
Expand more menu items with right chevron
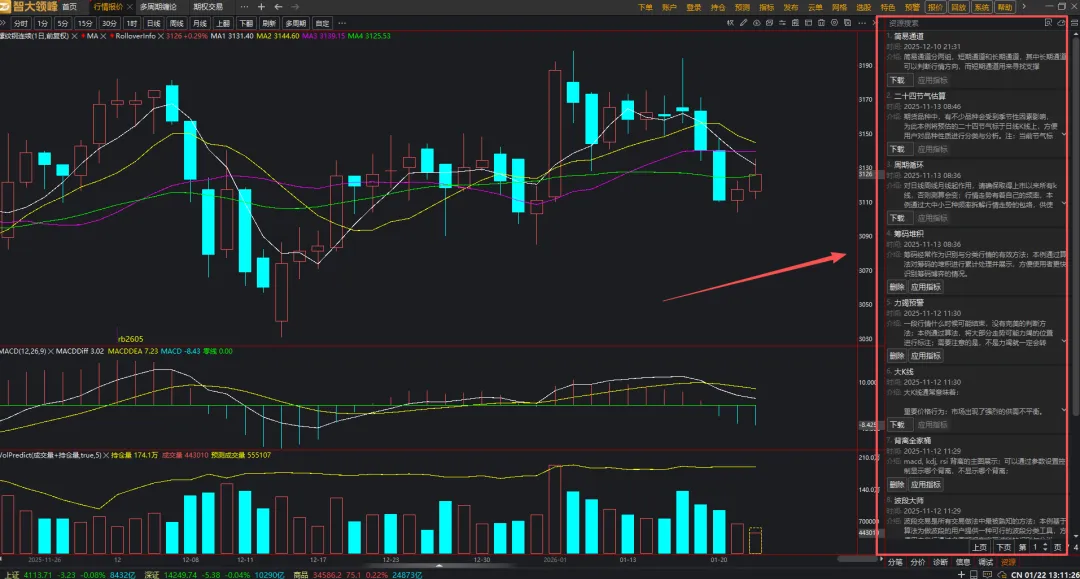(x=1024, y=7)
